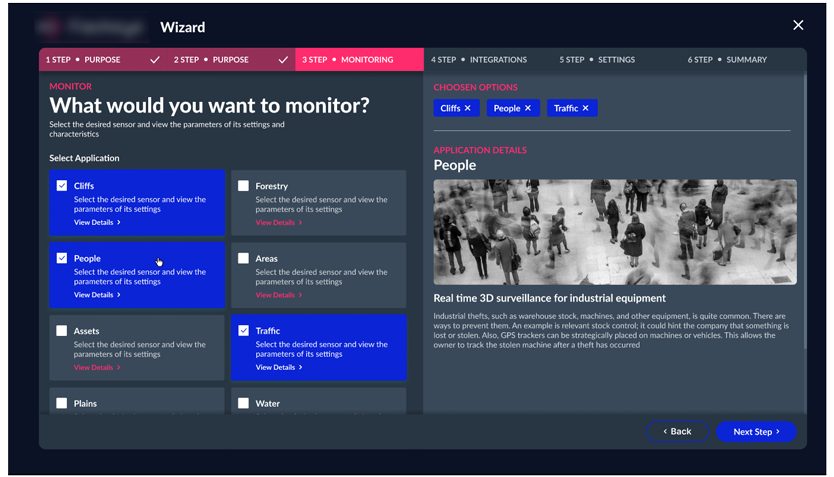Expand View Details under Areas

tap(278, 295)
